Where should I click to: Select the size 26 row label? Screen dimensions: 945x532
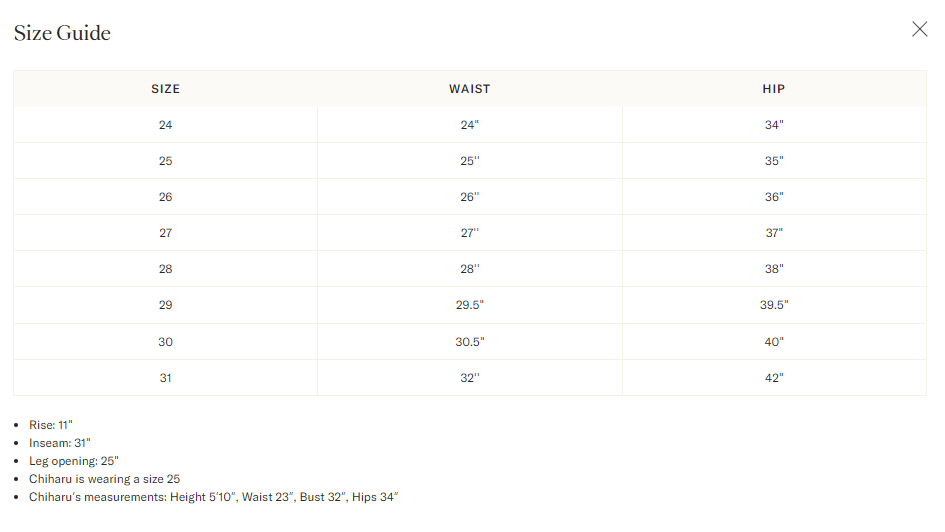tap(165, 197)
